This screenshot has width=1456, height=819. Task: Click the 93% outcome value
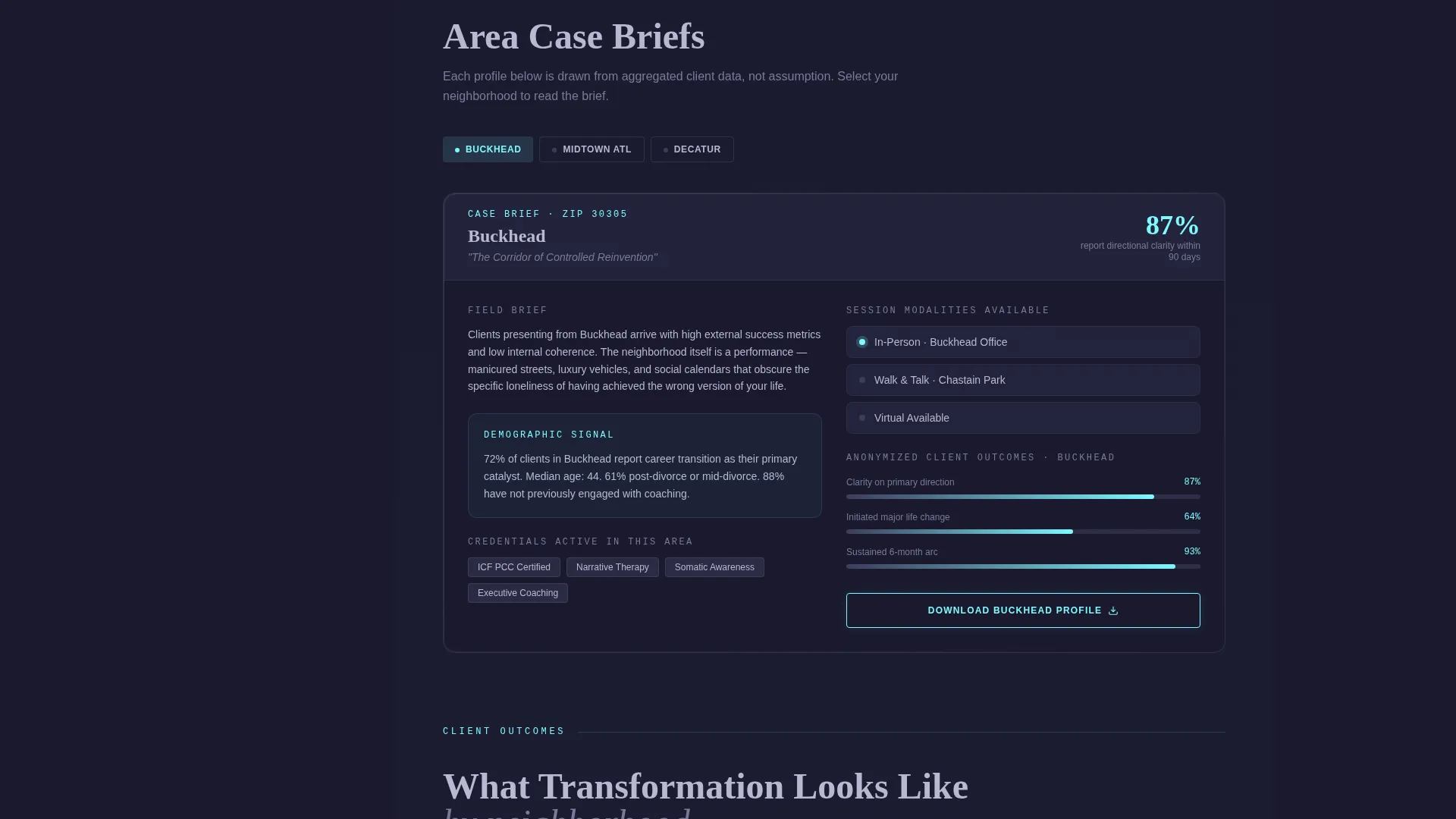pyautogui.click(x=1192, y=551)
